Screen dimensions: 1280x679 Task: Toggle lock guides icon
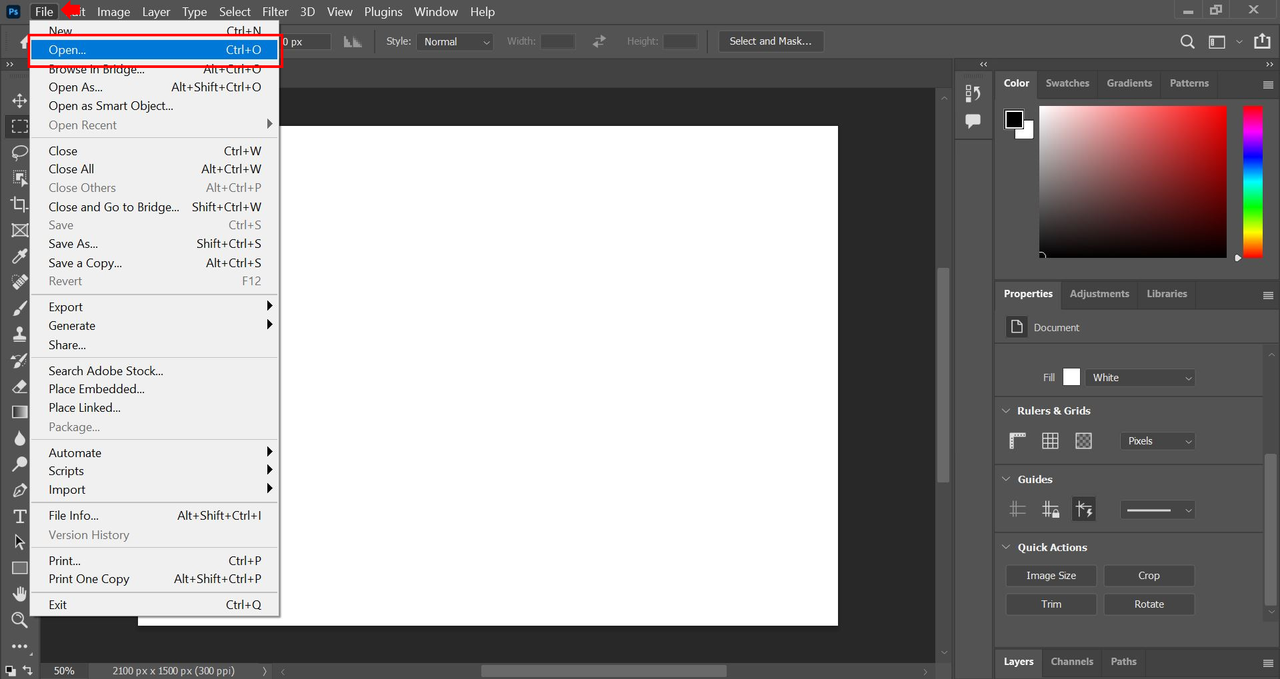tap(1050, 510)
